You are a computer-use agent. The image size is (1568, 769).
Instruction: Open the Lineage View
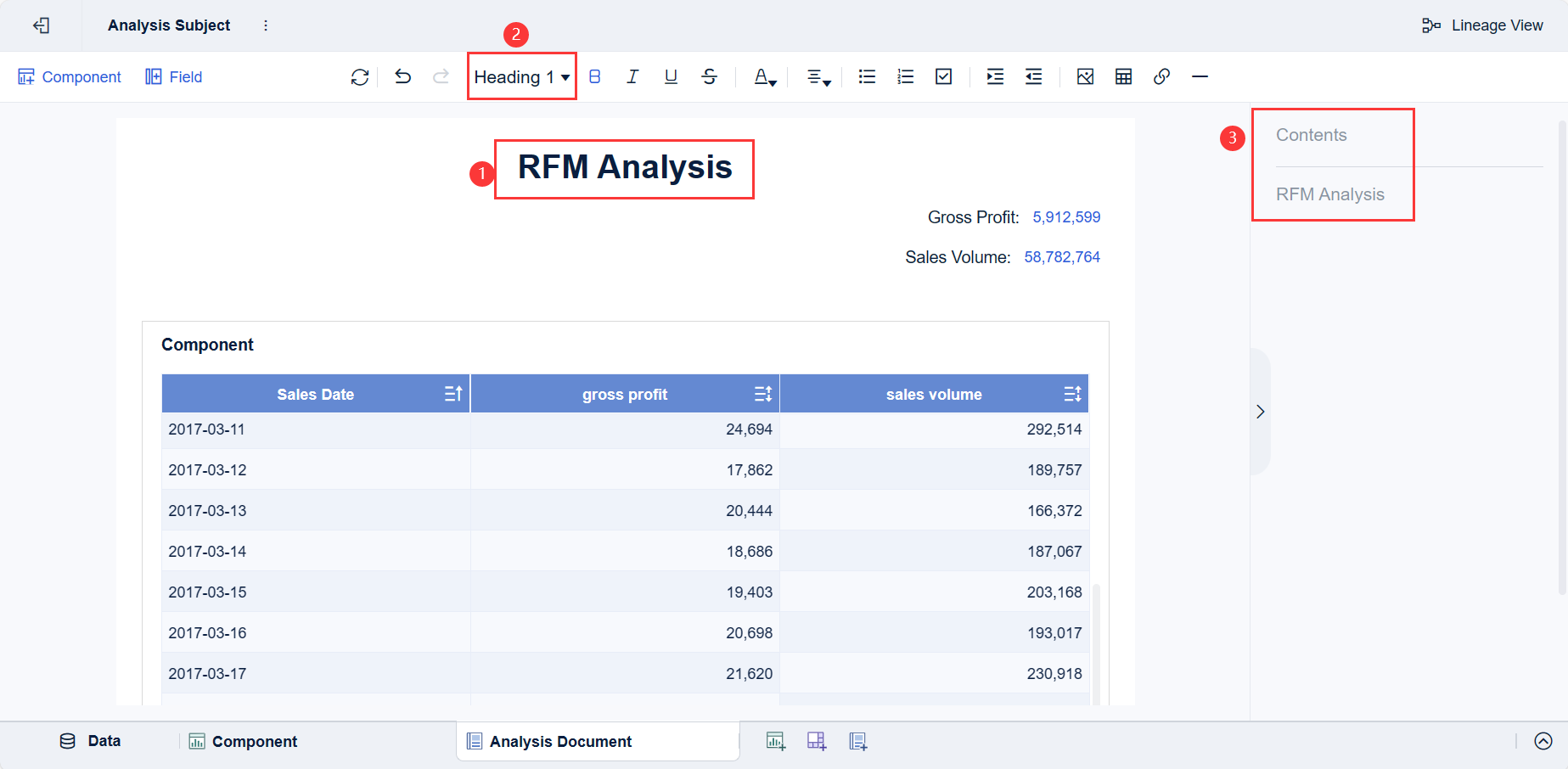pyautogui.click(x=1483, y=25)
